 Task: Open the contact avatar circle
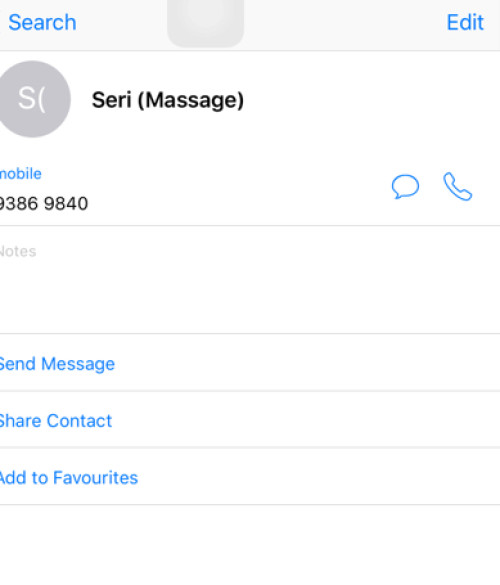[x=33, y=99]
